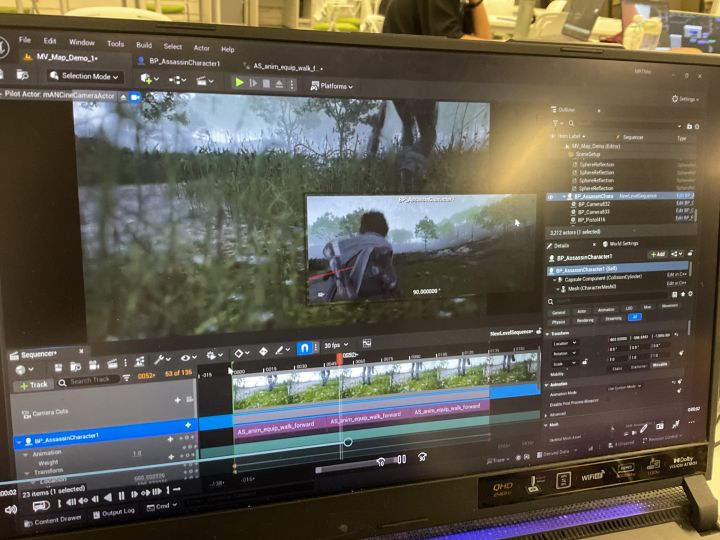The width and height of the screenshot is (720, 540).
Task: Open the Outliner filter icon
Action: click(556, 123)
